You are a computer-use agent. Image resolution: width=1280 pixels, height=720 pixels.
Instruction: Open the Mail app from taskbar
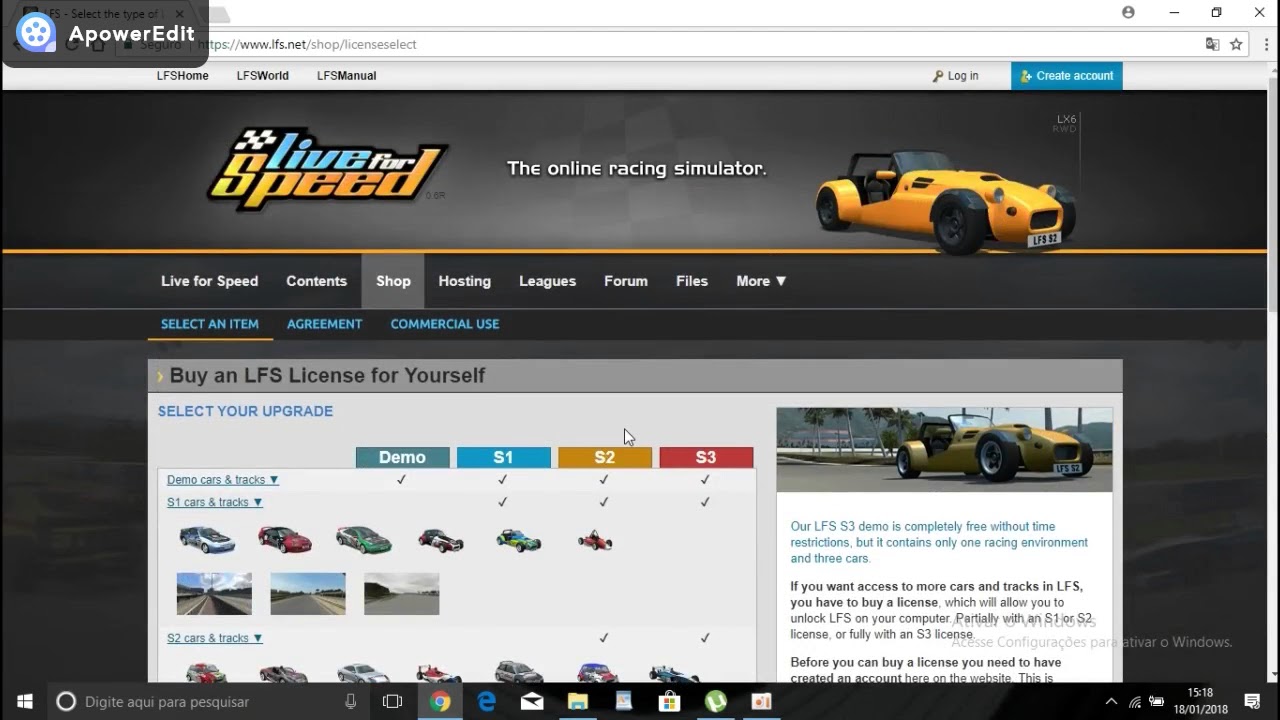532,702
